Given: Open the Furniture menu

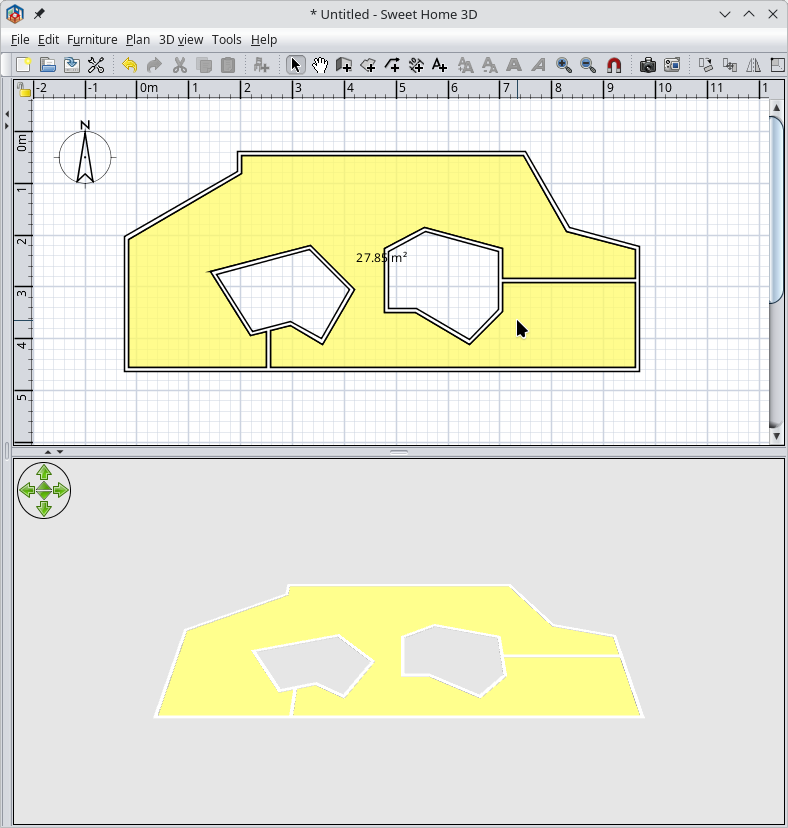Looking at the screenshot, I should 92,40.
